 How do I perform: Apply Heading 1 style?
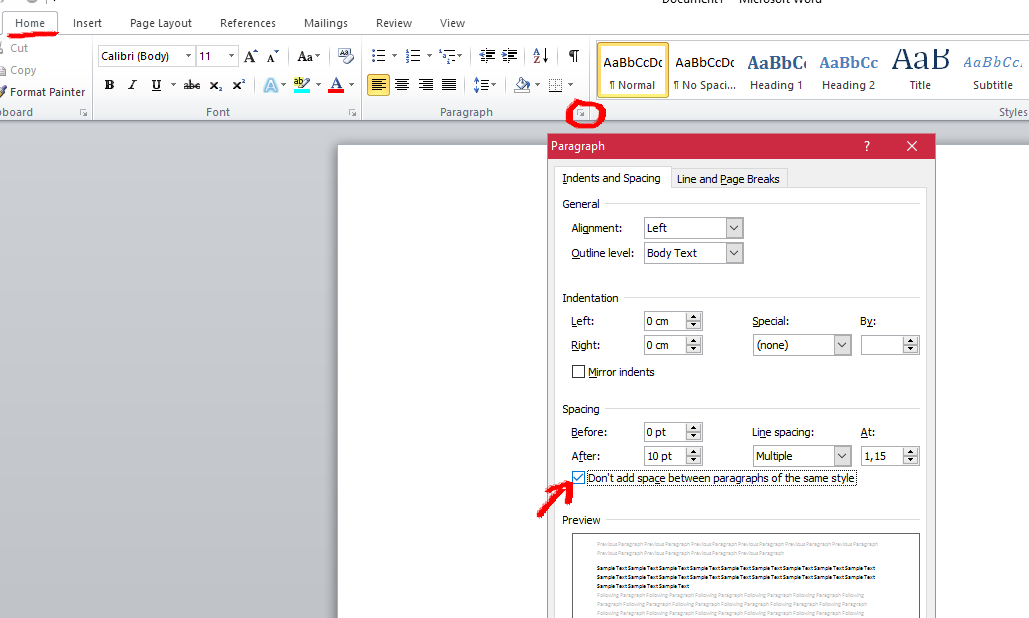(776, 70)
